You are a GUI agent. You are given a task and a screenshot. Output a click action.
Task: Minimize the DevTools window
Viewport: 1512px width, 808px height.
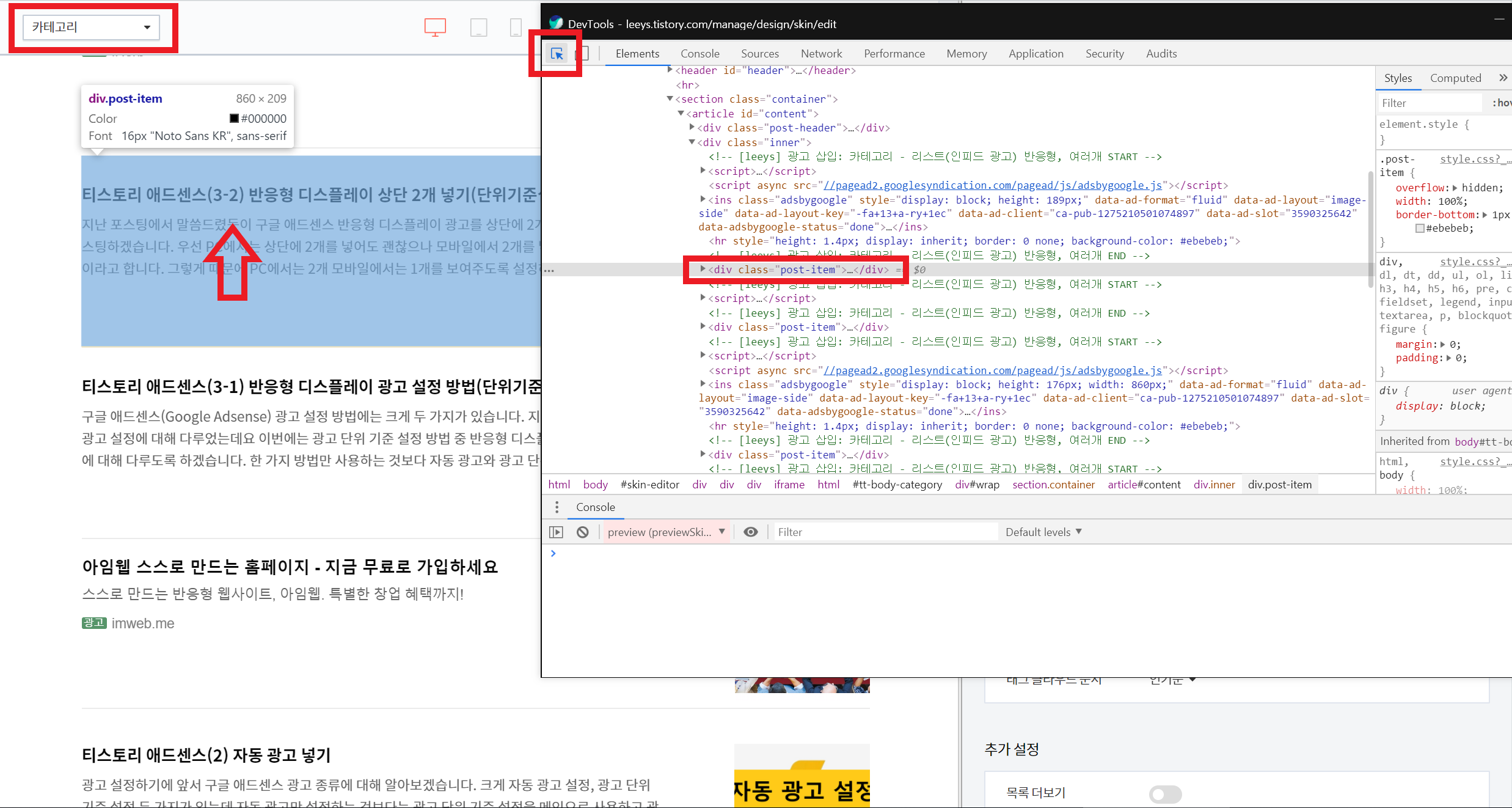(x=1499, y=20)
